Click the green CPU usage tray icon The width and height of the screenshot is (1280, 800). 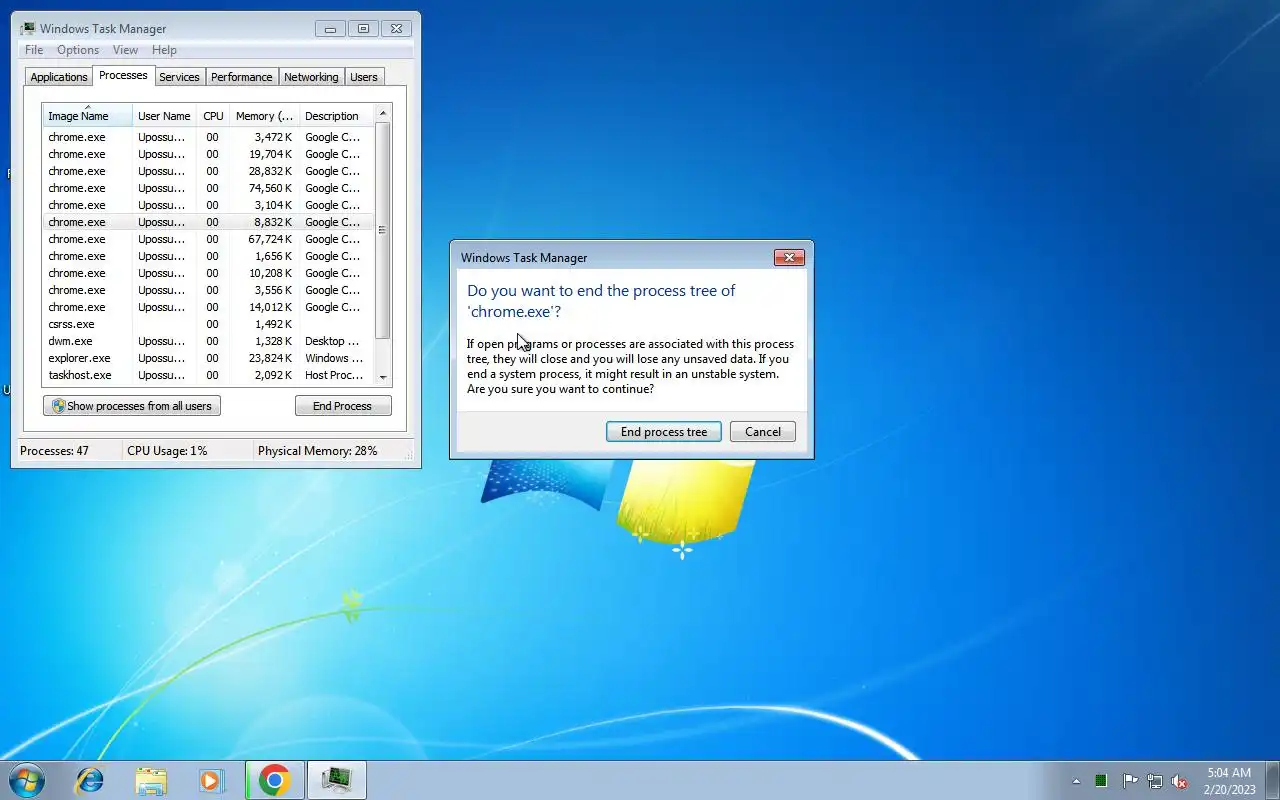pyautogui.click(x=1101, y=781)
